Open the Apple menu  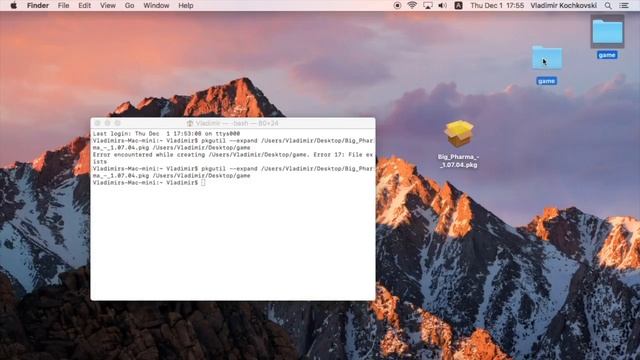tap(13, 5)
